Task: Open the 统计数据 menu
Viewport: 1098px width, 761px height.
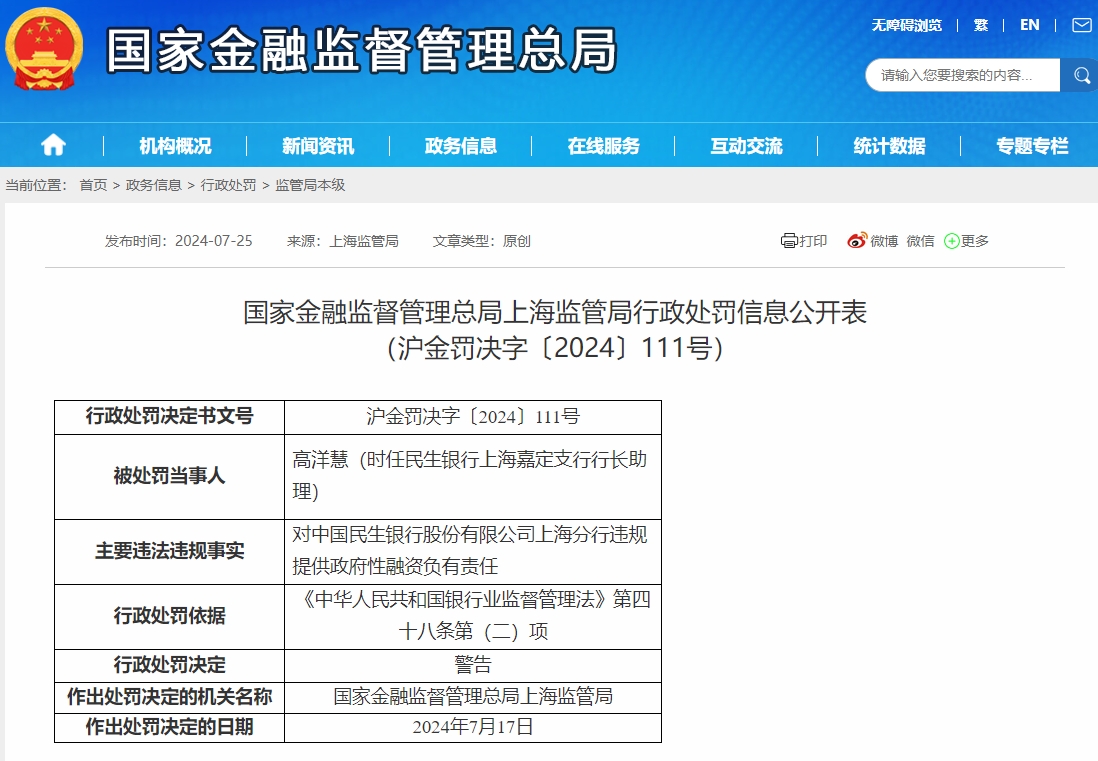Action: [889, 146]
